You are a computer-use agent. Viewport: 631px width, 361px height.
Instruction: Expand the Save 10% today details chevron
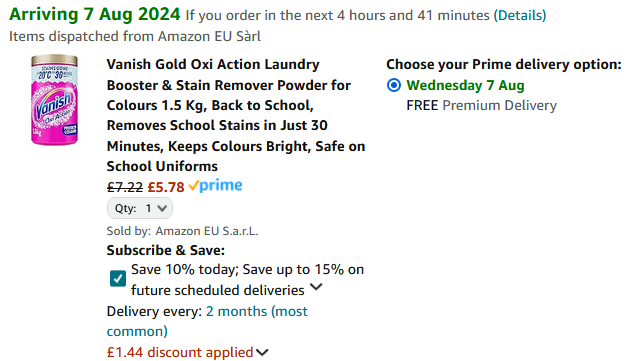316,287
